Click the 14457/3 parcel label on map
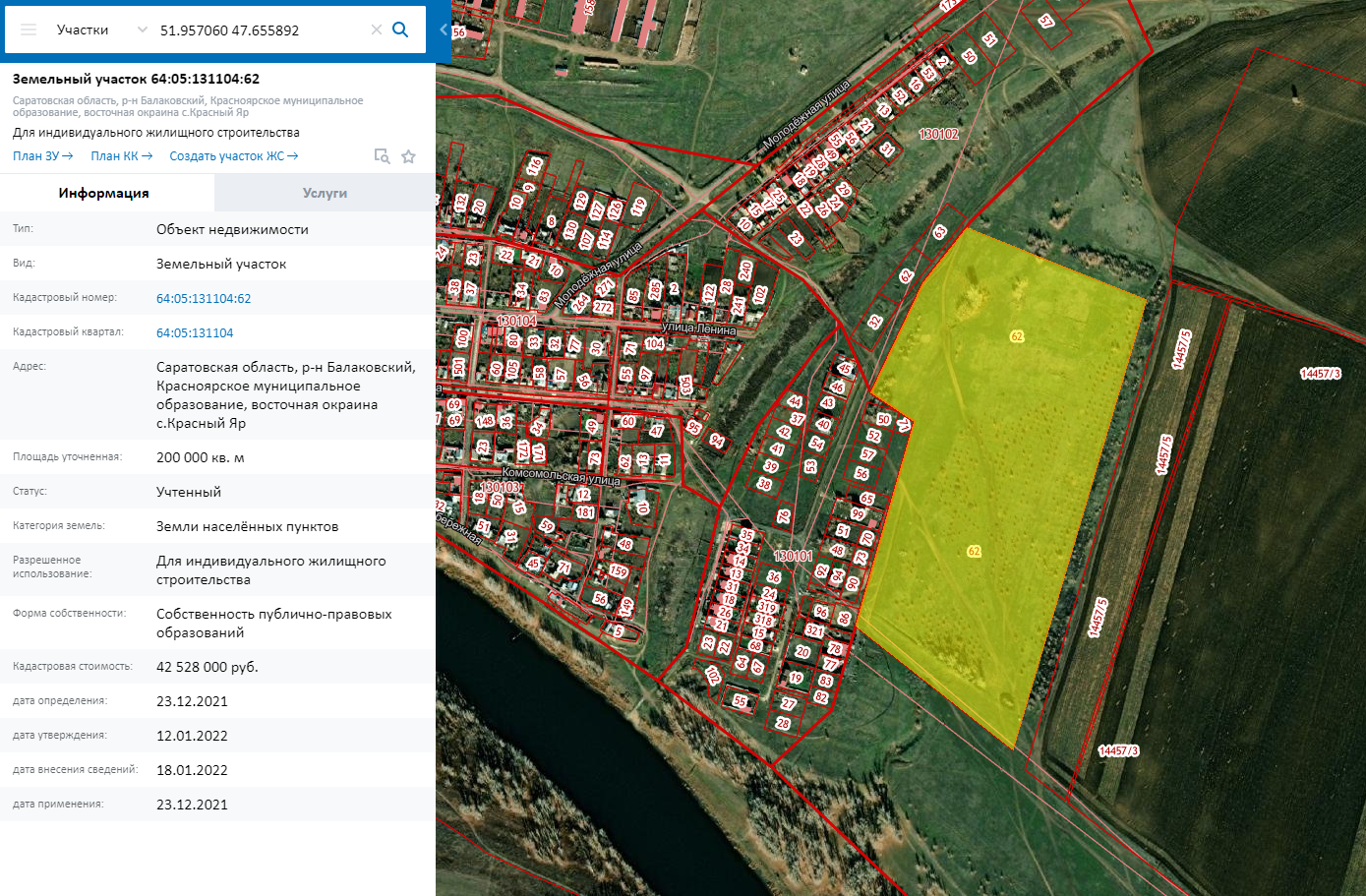The image size is (1366, 896). coord(1320,373)
